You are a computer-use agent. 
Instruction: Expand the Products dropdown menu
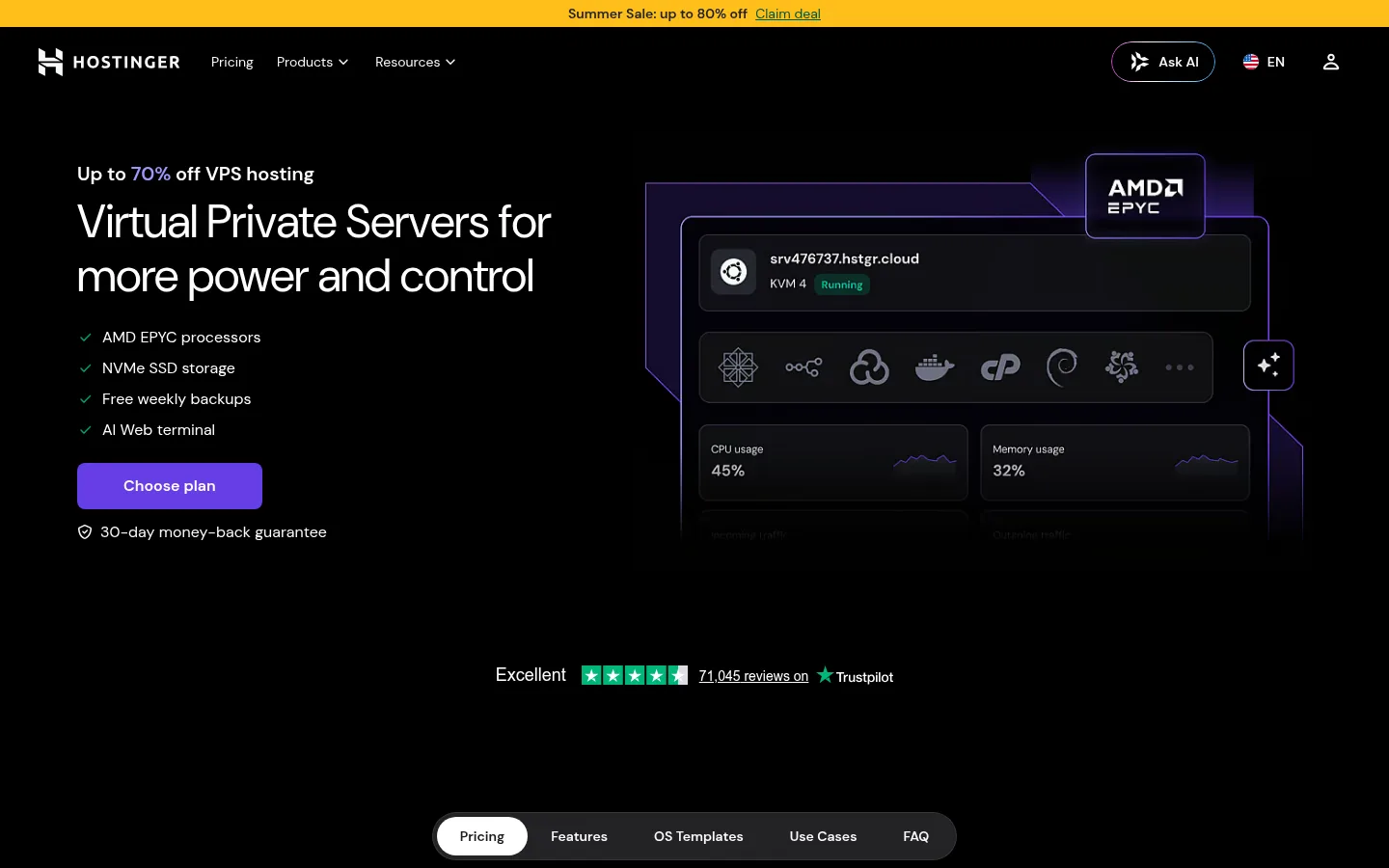313,62
